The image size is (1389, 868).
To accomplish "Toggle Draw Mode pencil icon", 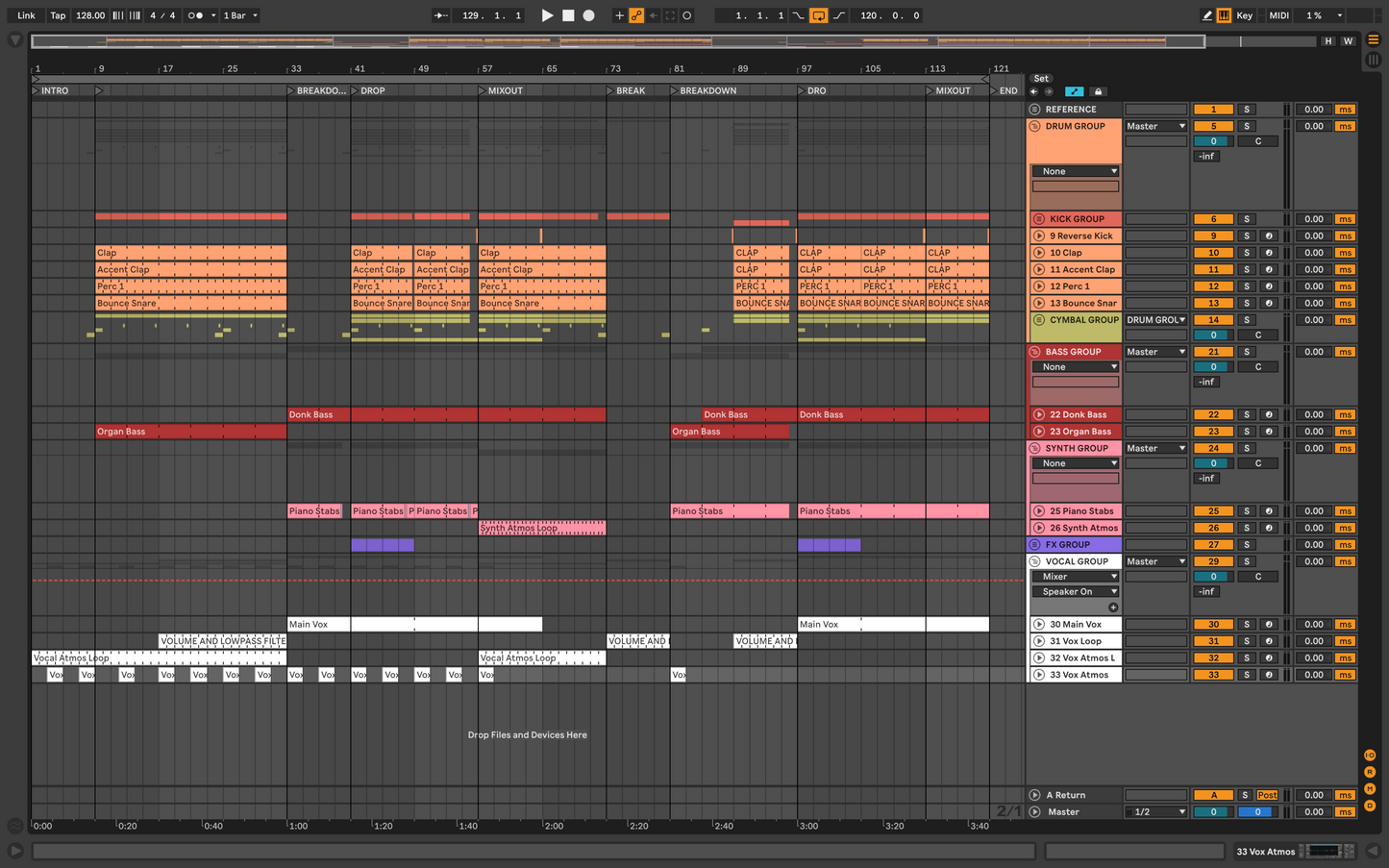I will point(1206,15).
